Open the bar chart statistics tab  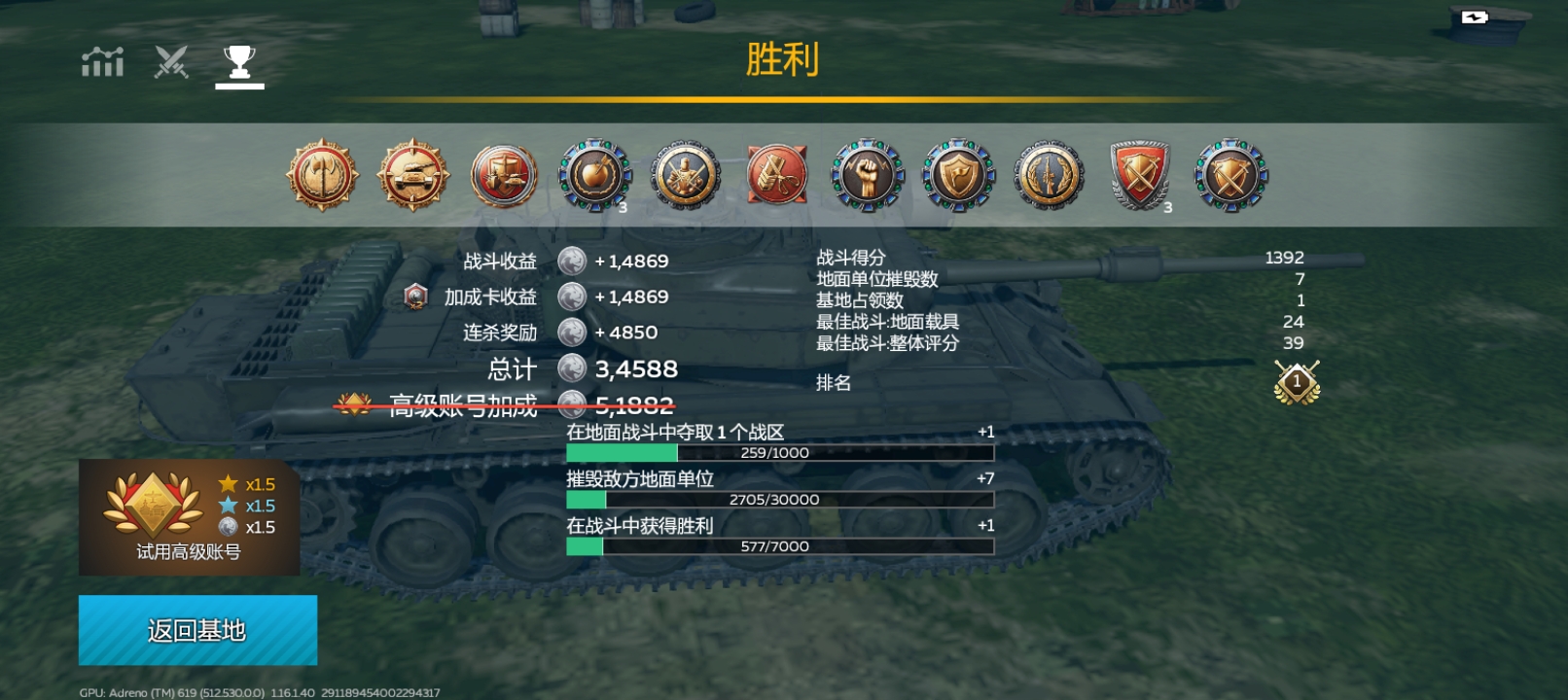click(102, 62)
